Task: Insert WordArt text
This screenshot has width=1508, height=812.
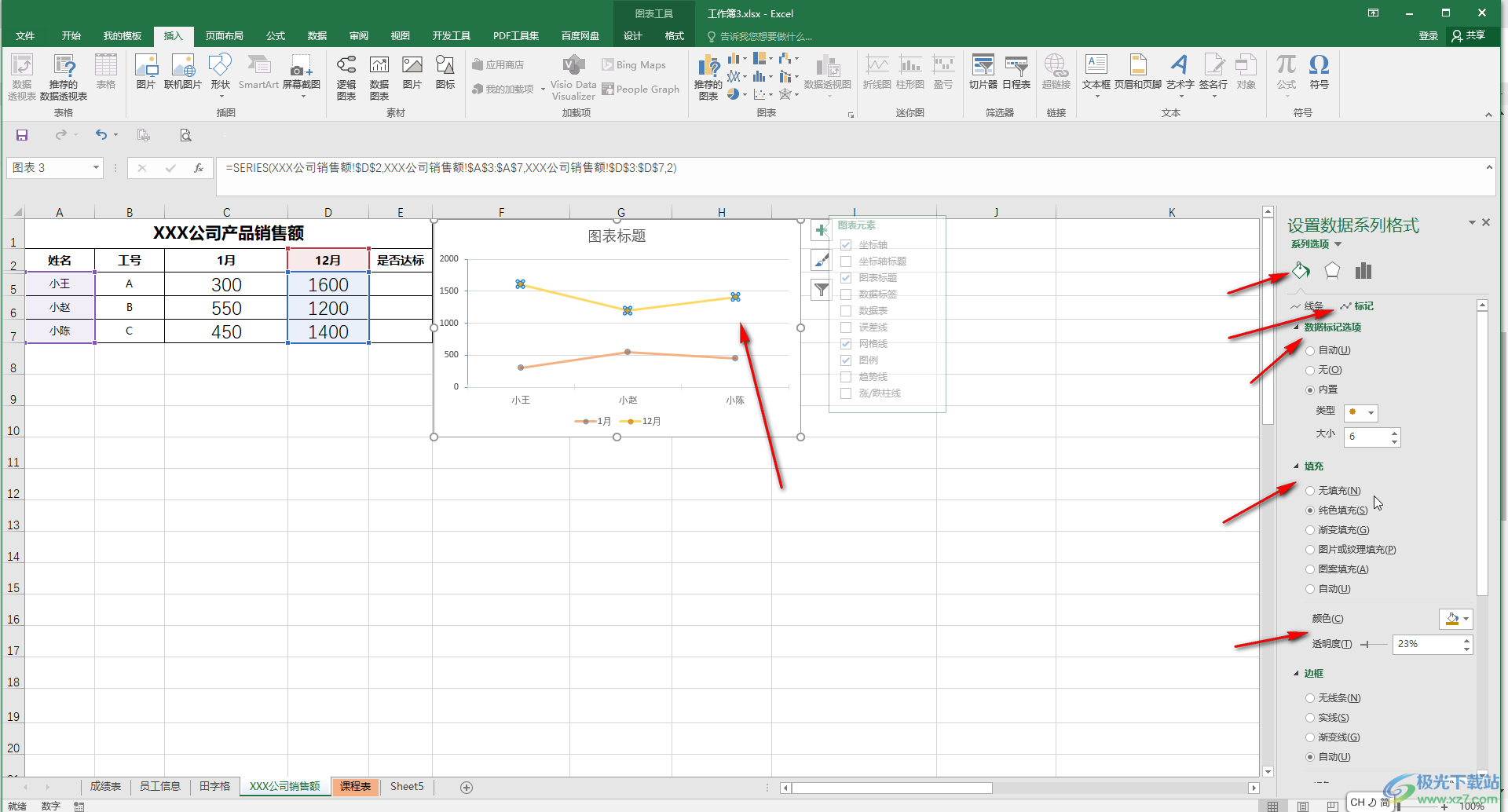Action: click(1180, 75)
